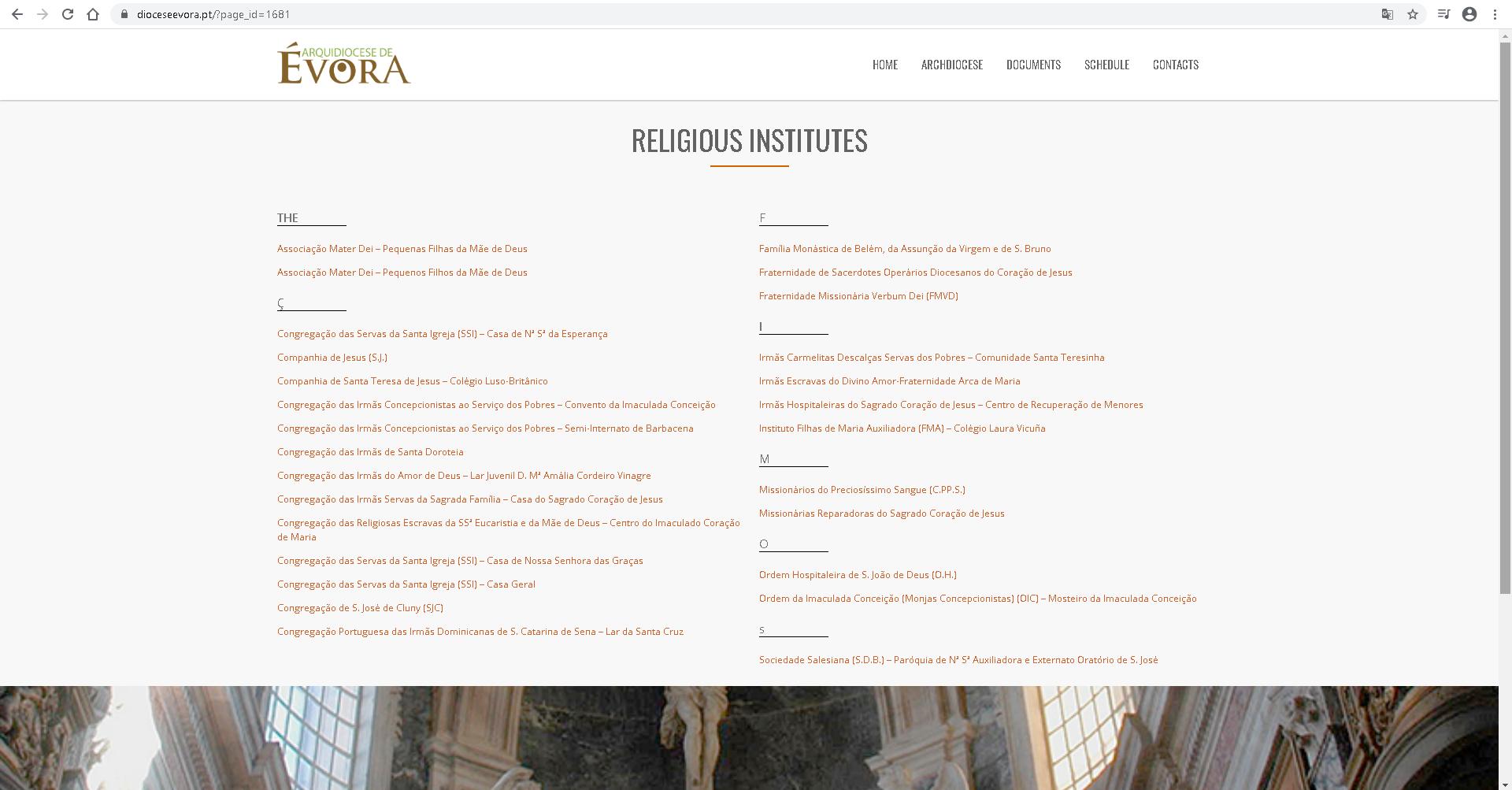Open the SCHEDULE menu item
The height and width of the screenshot is (790, 1512).
1106,65
